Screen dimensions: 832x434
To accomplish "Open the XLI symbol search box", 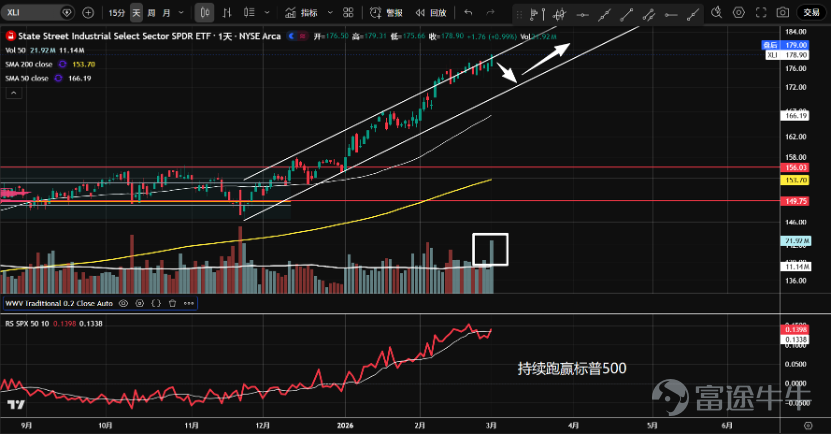I will tap(36, 12).
